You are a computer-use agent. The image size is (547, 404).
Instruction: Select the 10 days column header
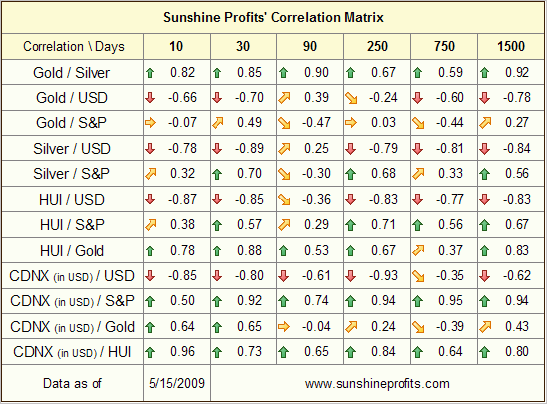[x=176, y=46]
